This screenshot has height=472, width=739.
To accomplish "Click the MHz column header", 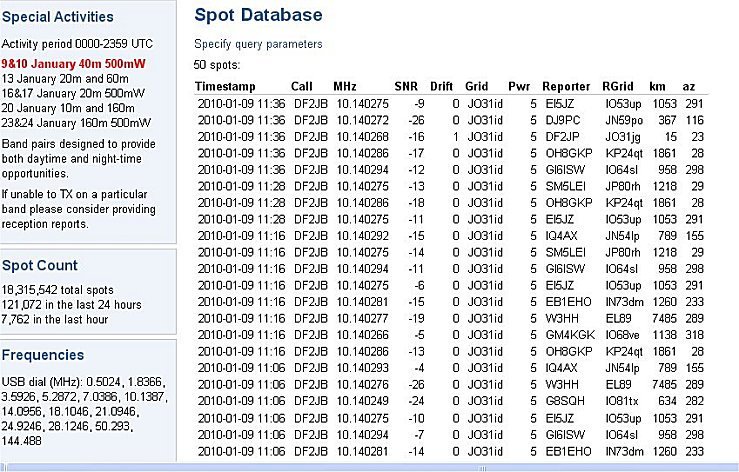I will [x=345, y=86].
